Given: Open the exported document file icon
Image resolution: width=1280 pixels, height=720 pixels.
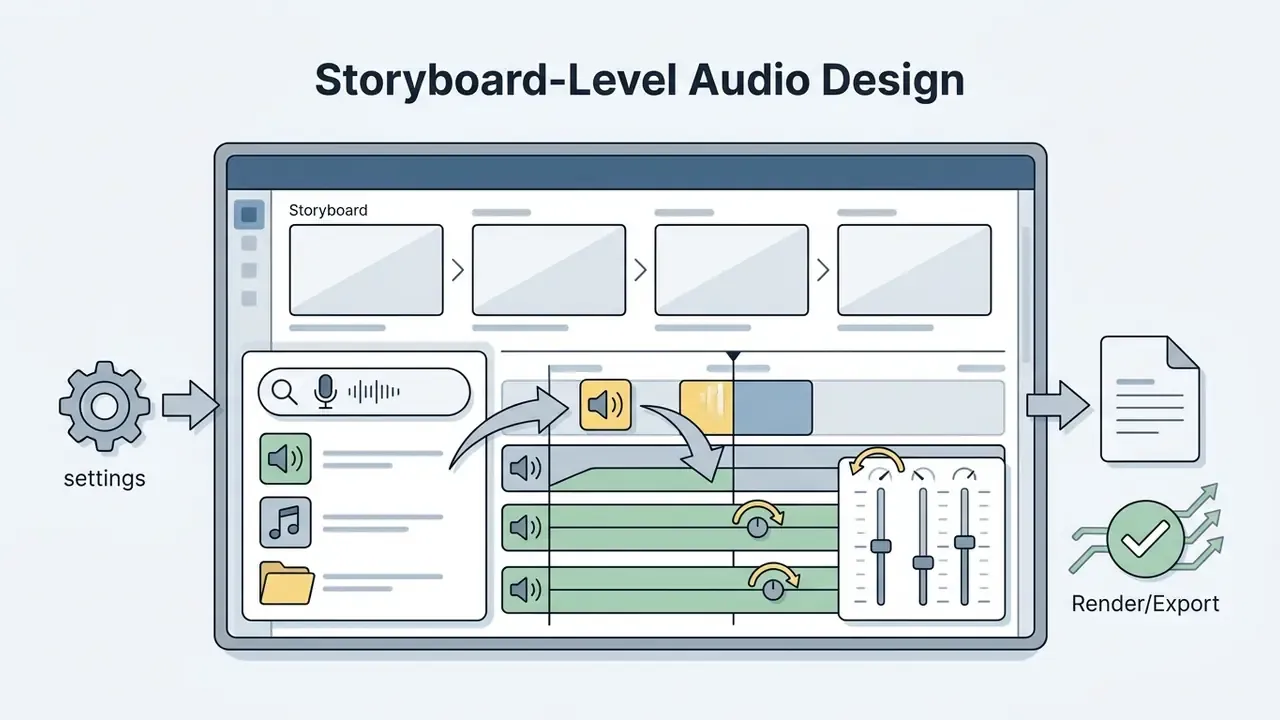Looking at the screenshot, I should coord(1149,399).
